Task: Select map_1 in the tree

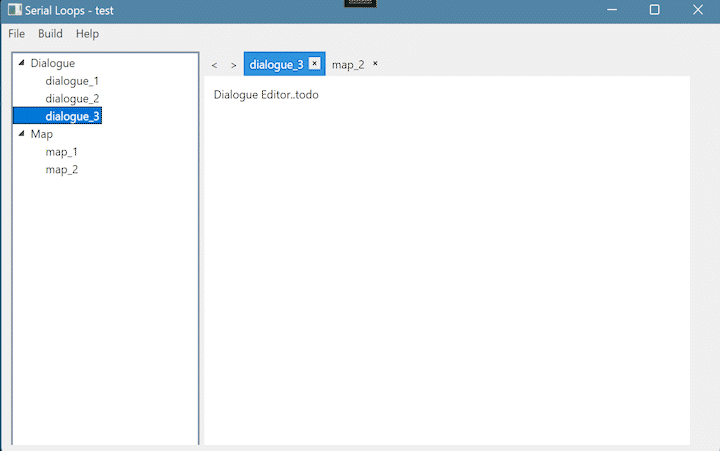Action: [62, 152]
